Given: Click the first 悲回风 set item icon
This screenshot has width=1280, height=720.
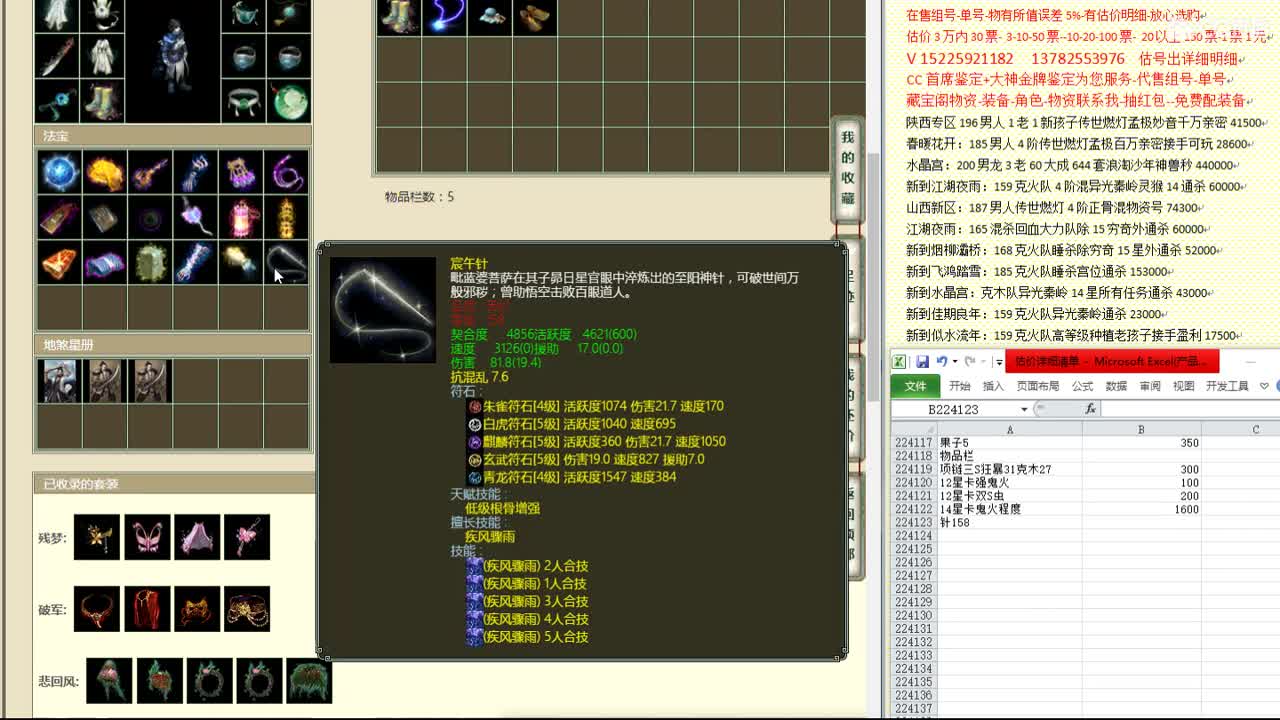Looking at the screenshot, I should [109, 680].
